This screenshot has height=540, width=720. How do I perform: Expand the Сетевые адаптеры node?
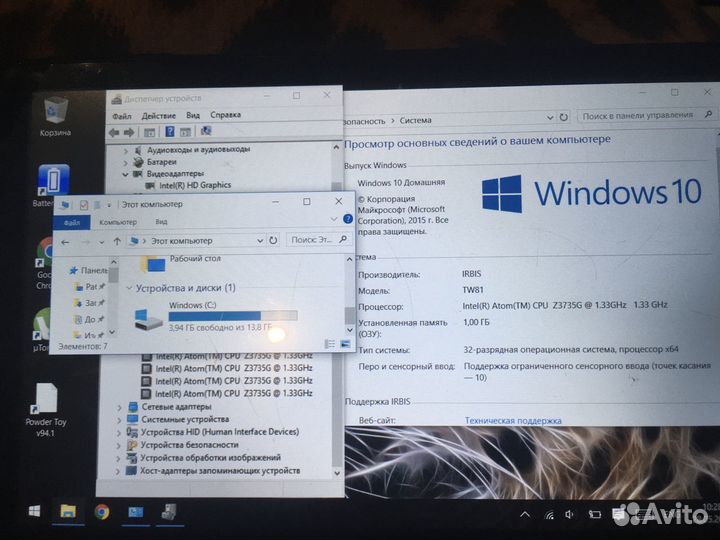tap(119, 407)
